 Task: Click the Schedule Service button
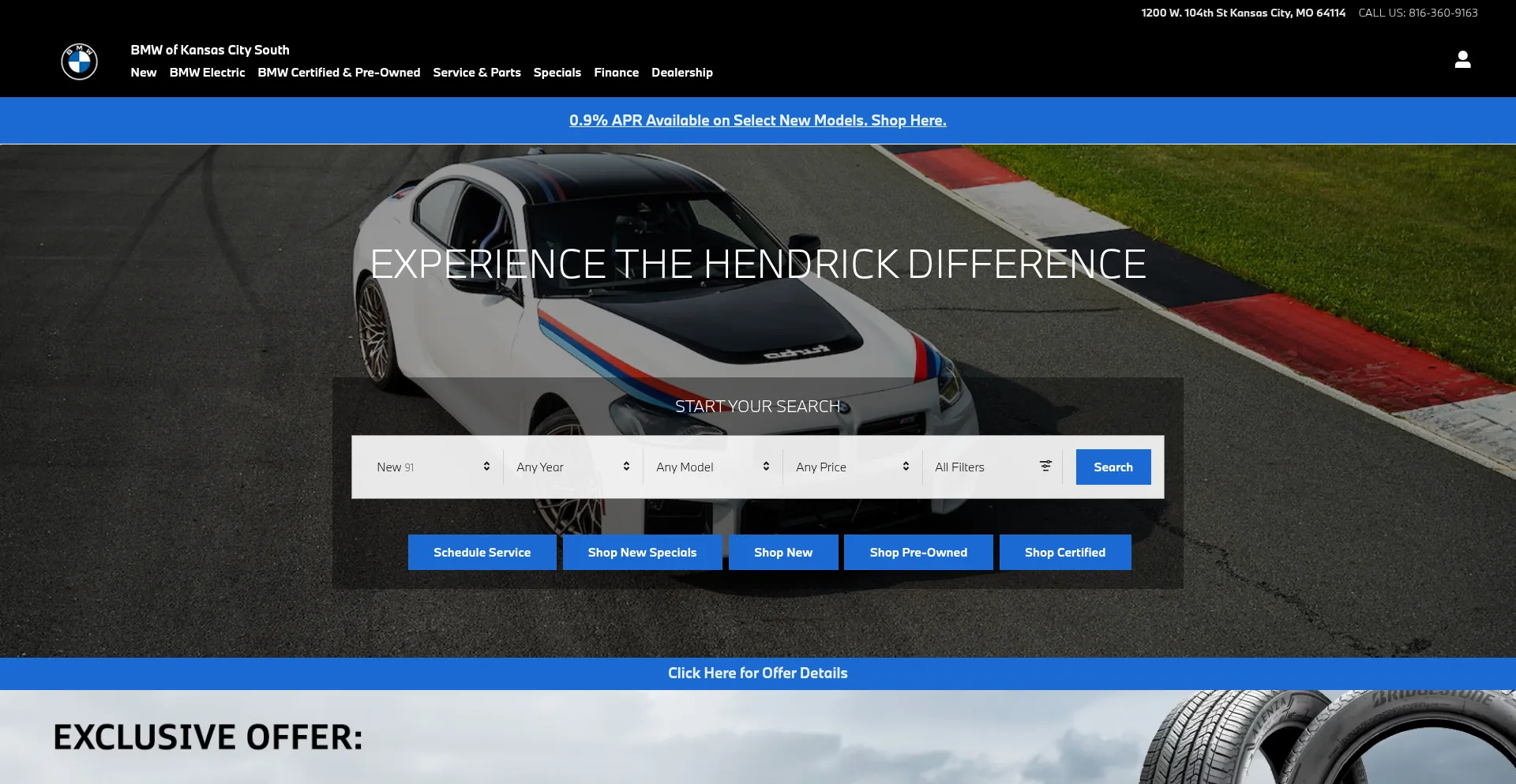click(482, 552)
